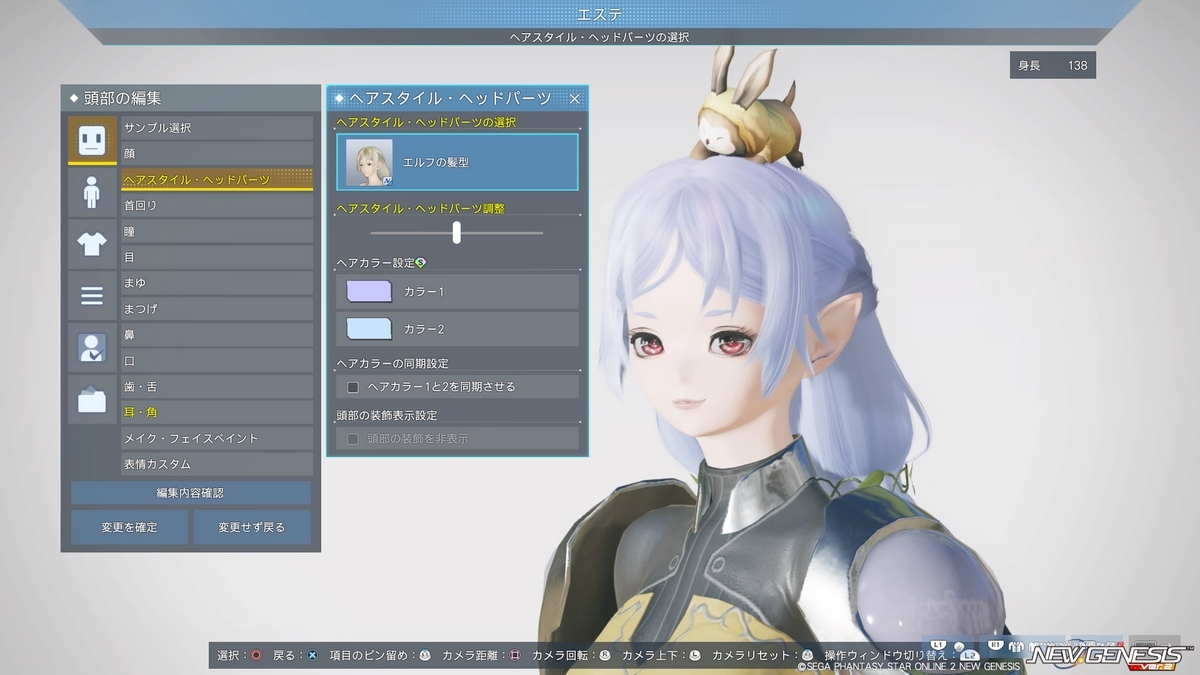This screenshot has width=1200, height=675.
Task: Select the head editing face icon
Action: tap(92, 140)
